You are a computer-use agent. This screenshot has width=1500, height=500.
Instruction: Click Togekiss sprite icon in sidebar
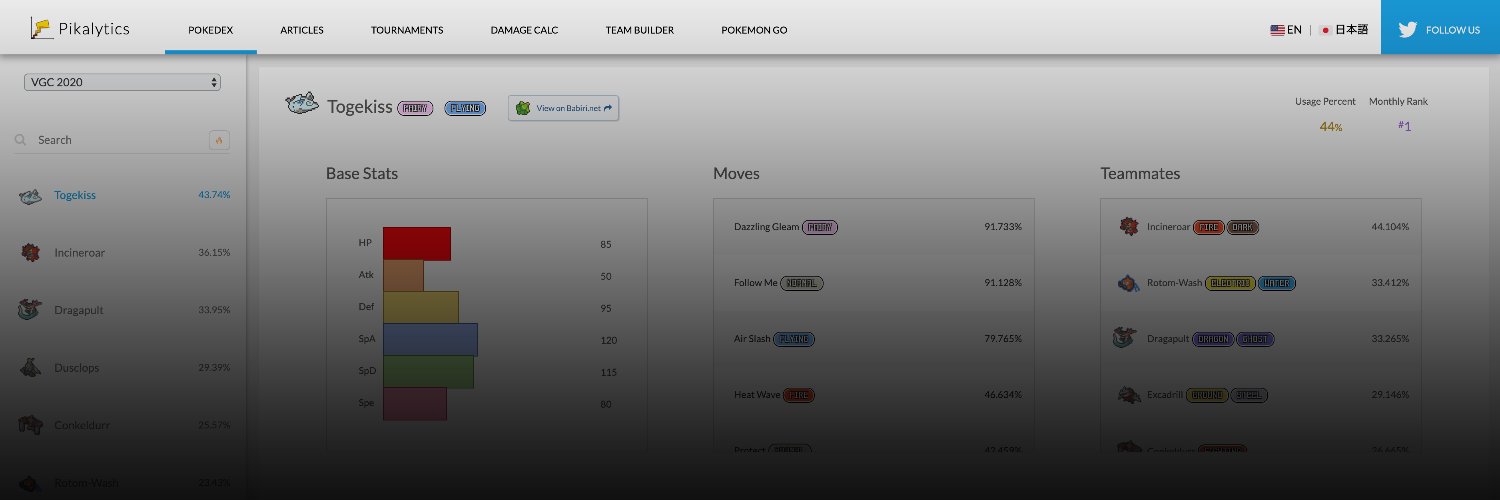tap(30, 196)
